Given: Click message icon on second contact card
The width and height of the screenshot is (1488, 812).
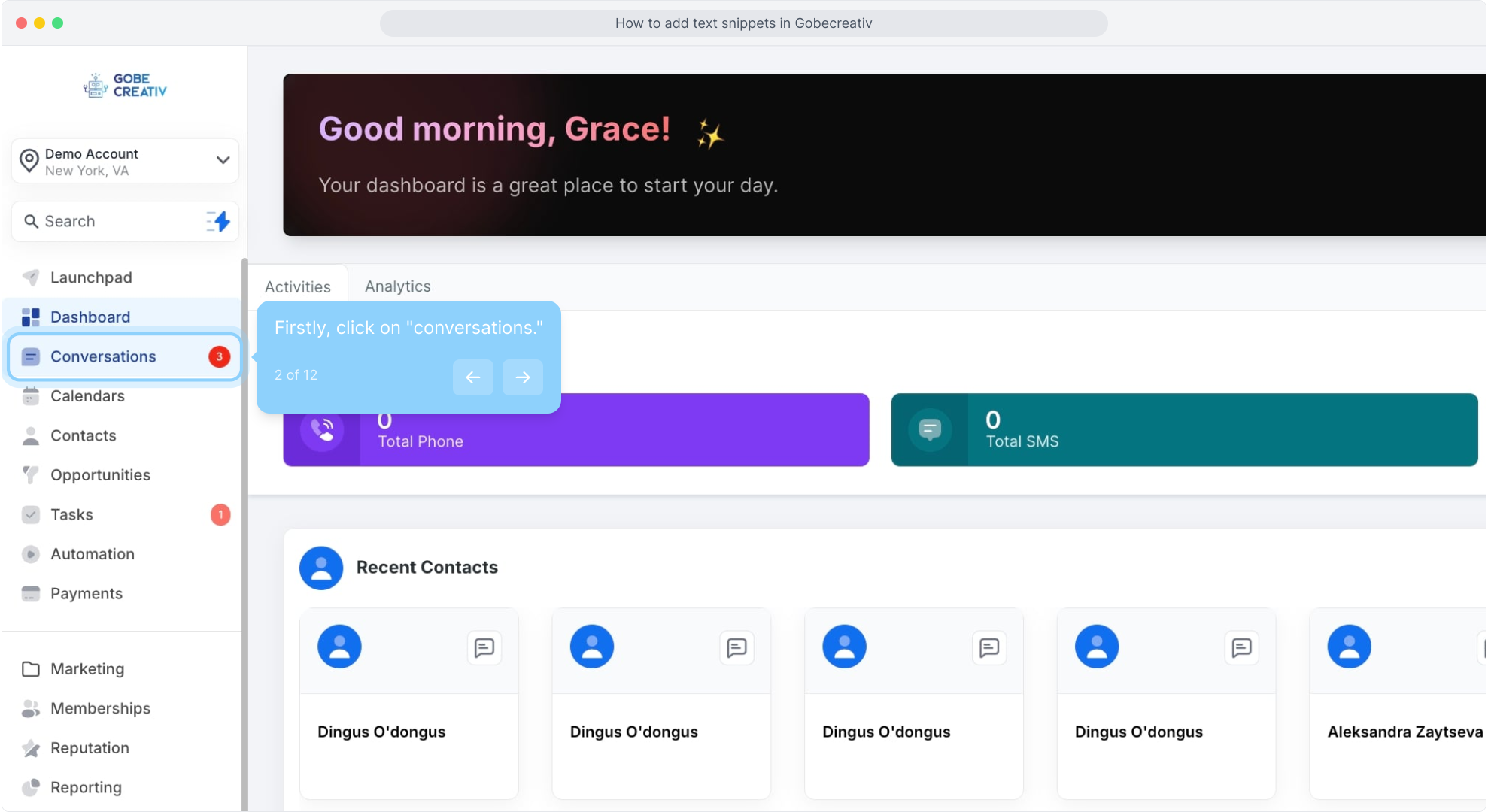Looking at the screenshot, I should click(736, 647).
